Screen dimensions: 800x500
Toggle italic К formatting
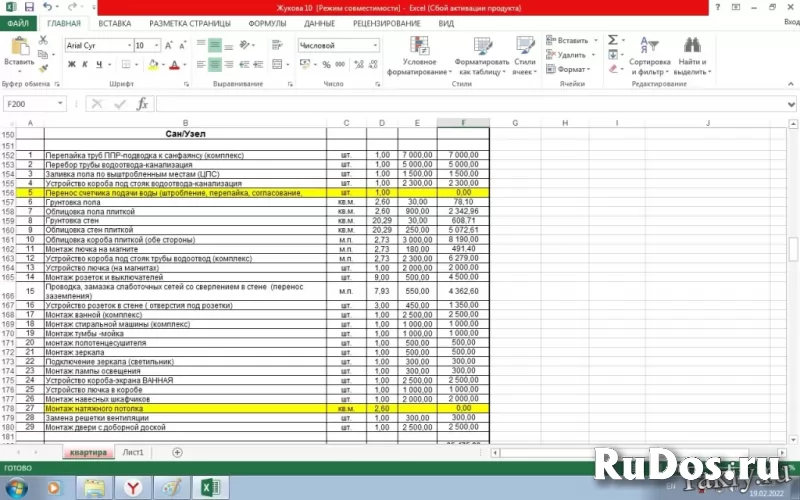pos(85,65)
